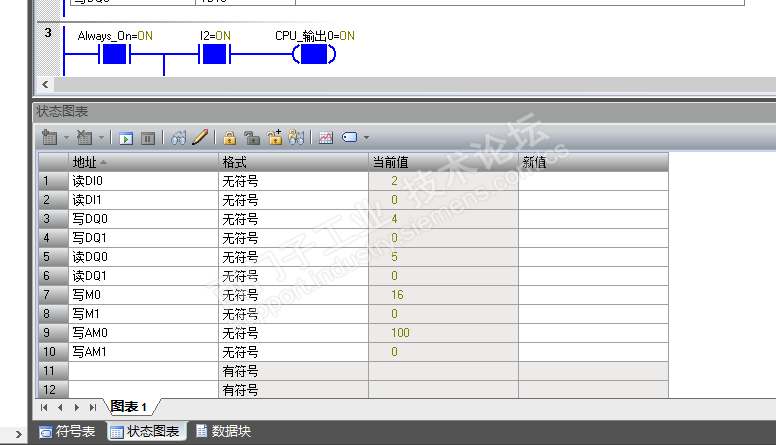
Task: Click the new value cell for 写DQ0
Action: tap(593, 219)
